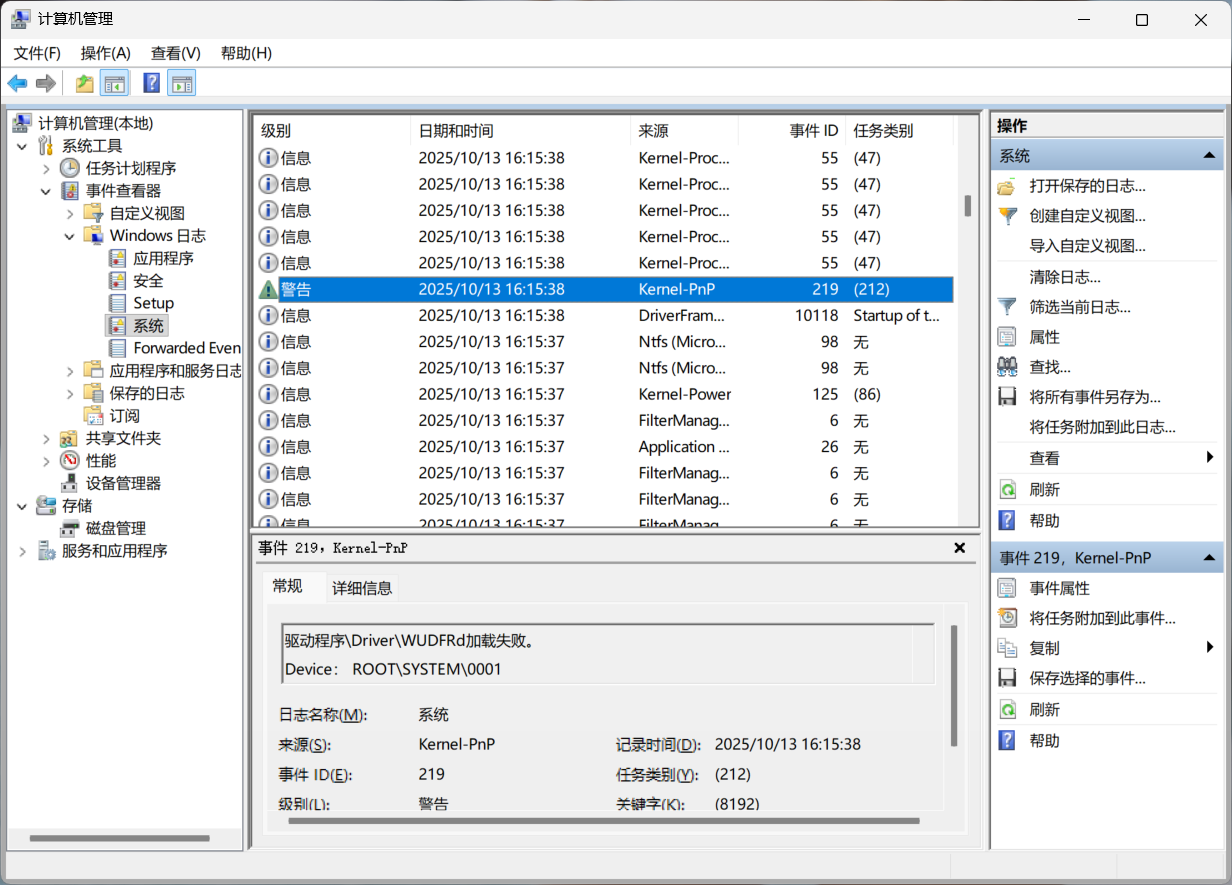Screen dimensions: 1232x885
Task: Click the preview pane horizontal scrollbar
Action: 604,821
